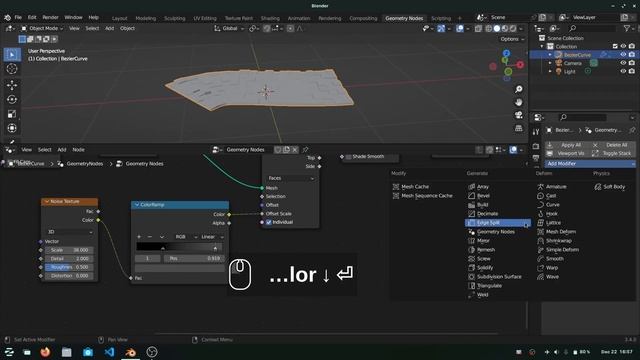
Task: Toggle solid viewport shading mode
Action: click(x=497, y=29)
